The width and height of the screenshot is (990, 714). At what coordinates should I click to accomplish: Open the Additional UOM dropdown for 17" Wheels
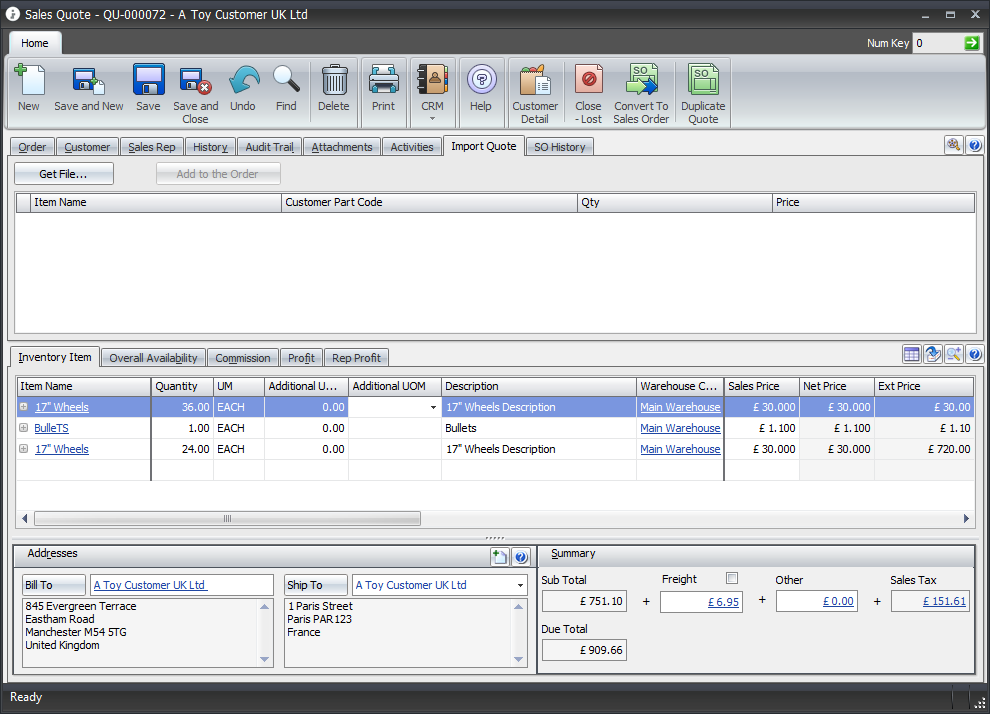pyautogui.click(x=430, y=407)
